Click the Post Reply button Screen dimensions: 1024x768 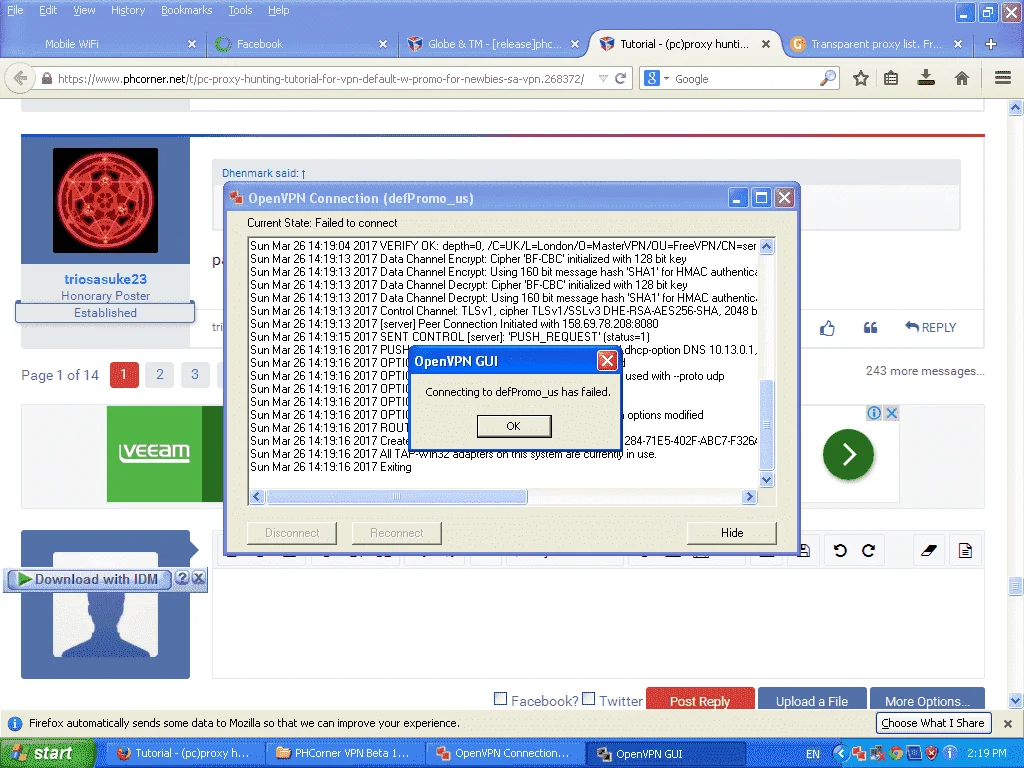point(700,700)
